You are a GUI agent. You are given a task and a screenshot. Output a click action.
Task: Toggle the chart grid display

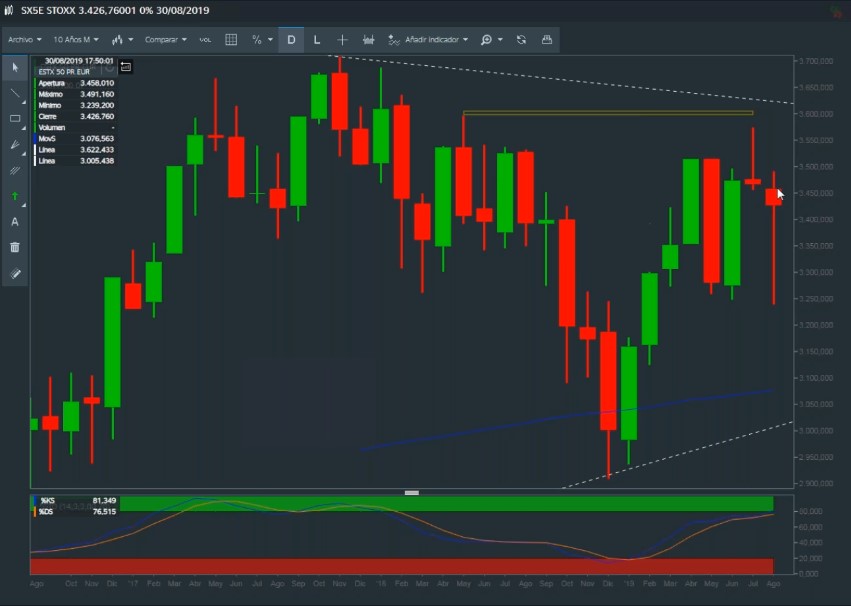[x=231, y=40]
